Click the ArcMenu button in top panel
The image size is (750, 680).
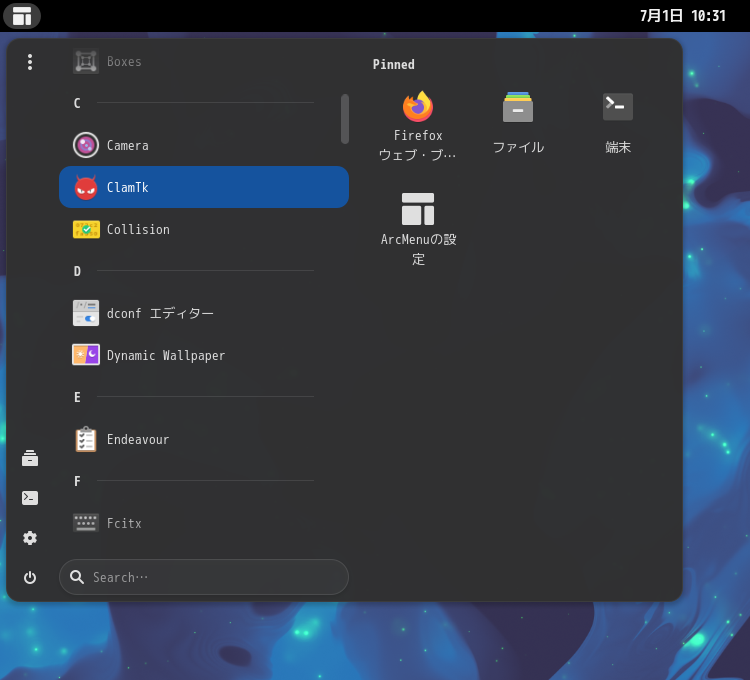tap(22, 16)
